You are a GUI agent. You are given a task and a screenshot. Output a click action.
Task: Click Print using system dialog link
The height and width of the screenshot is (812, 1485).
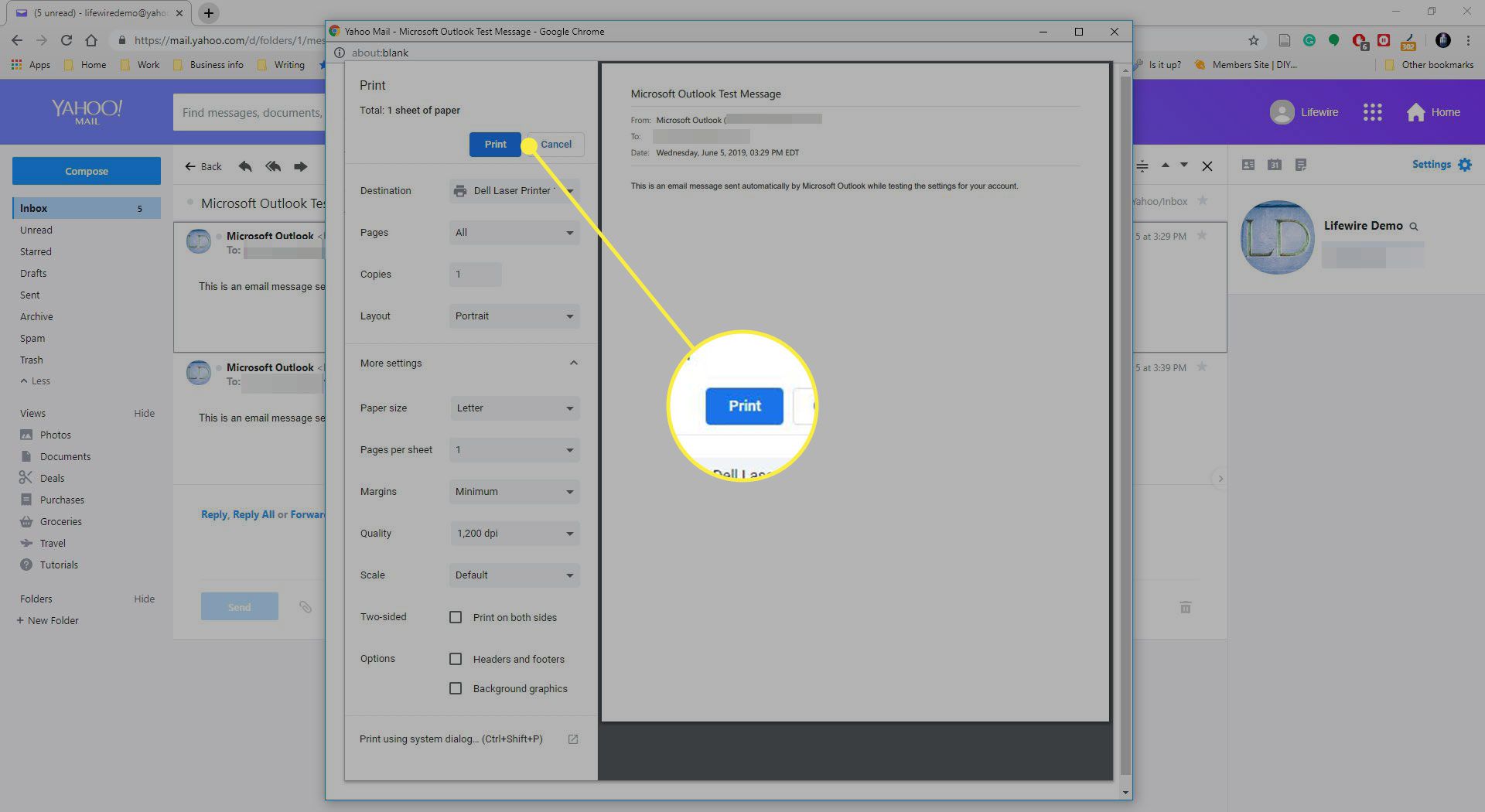pos(451,739)
